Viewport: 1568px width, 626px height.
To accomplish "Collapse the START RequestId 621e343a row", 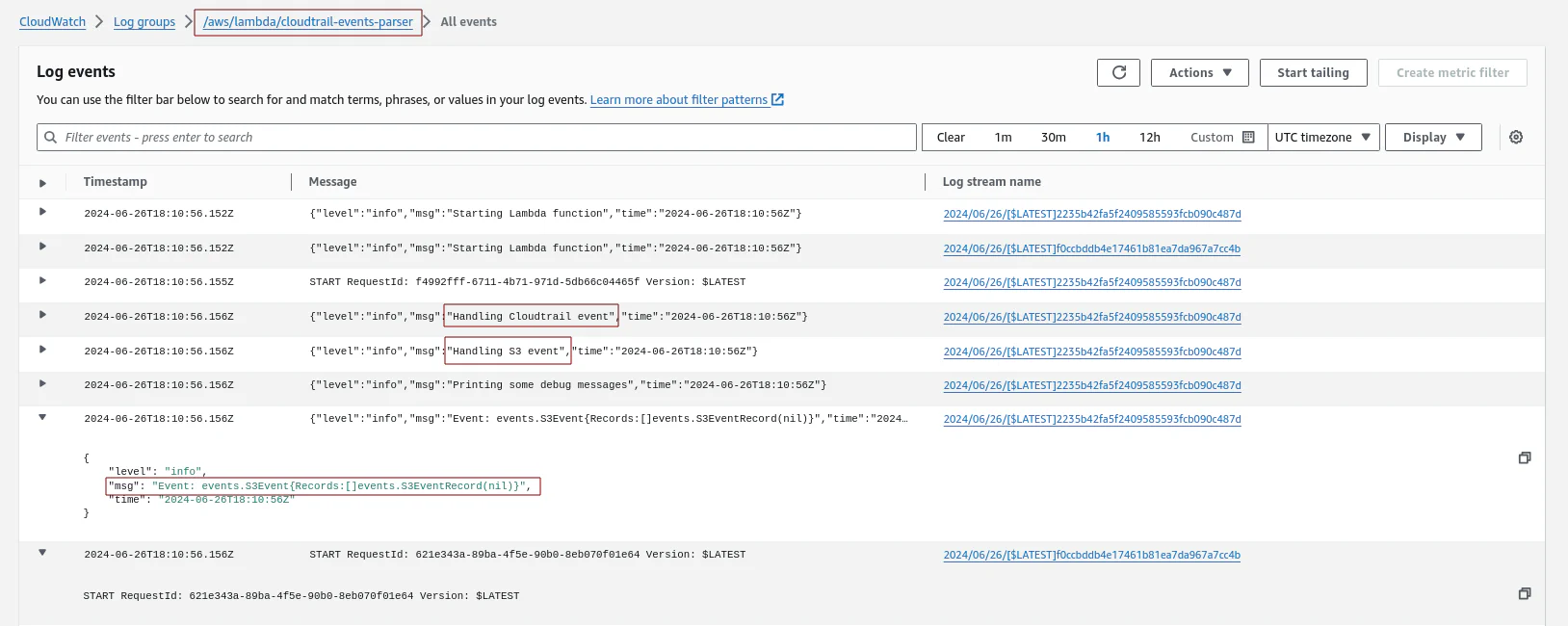I will [x=42, y=553].
